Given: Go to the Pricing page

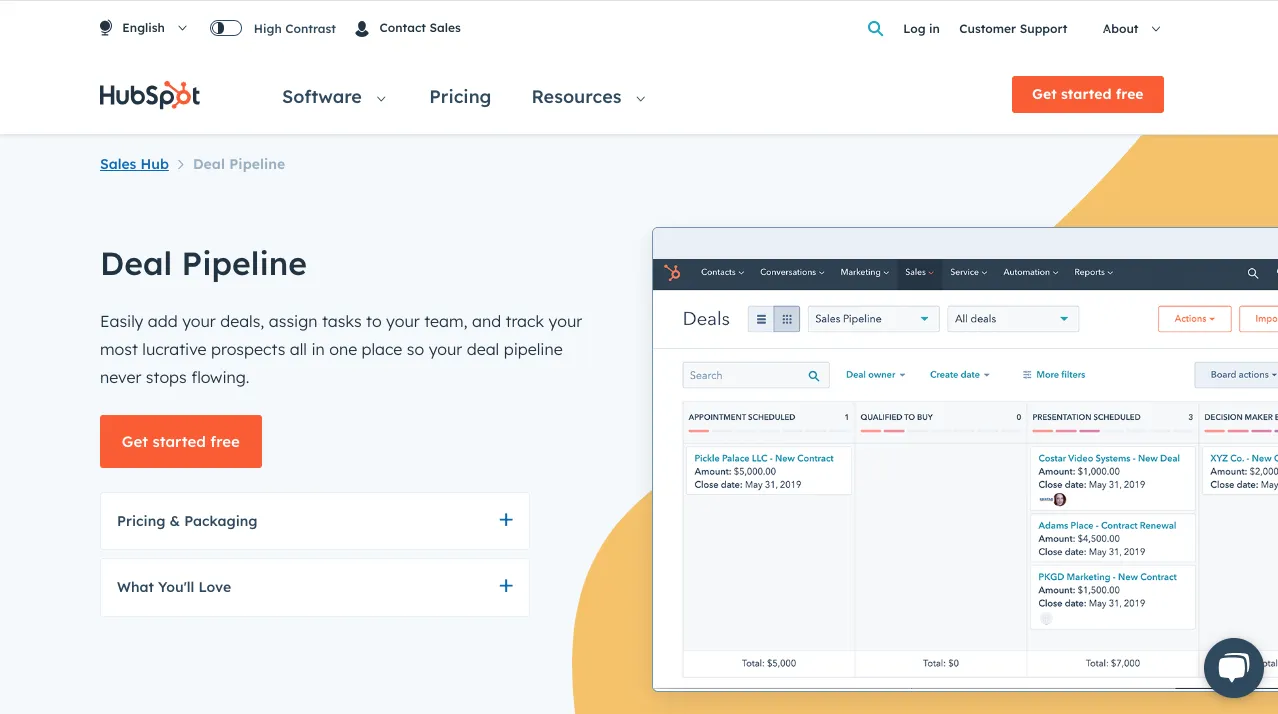Looking at the screenshot, I should [460, 97].
